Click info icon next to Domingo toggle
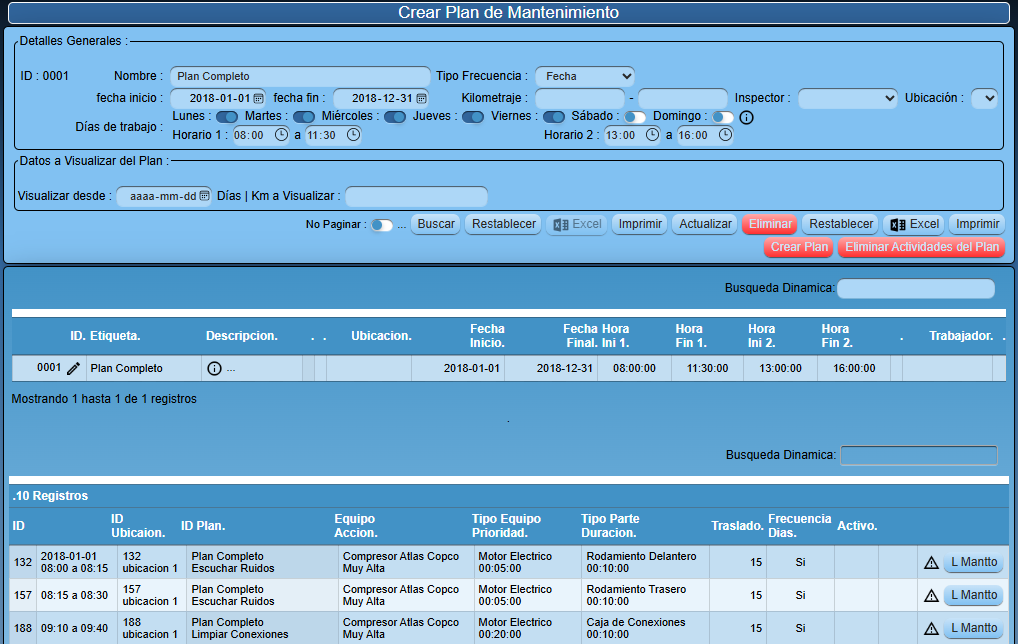Screen dimensions: 1018x644 click(x=747, y=118)
